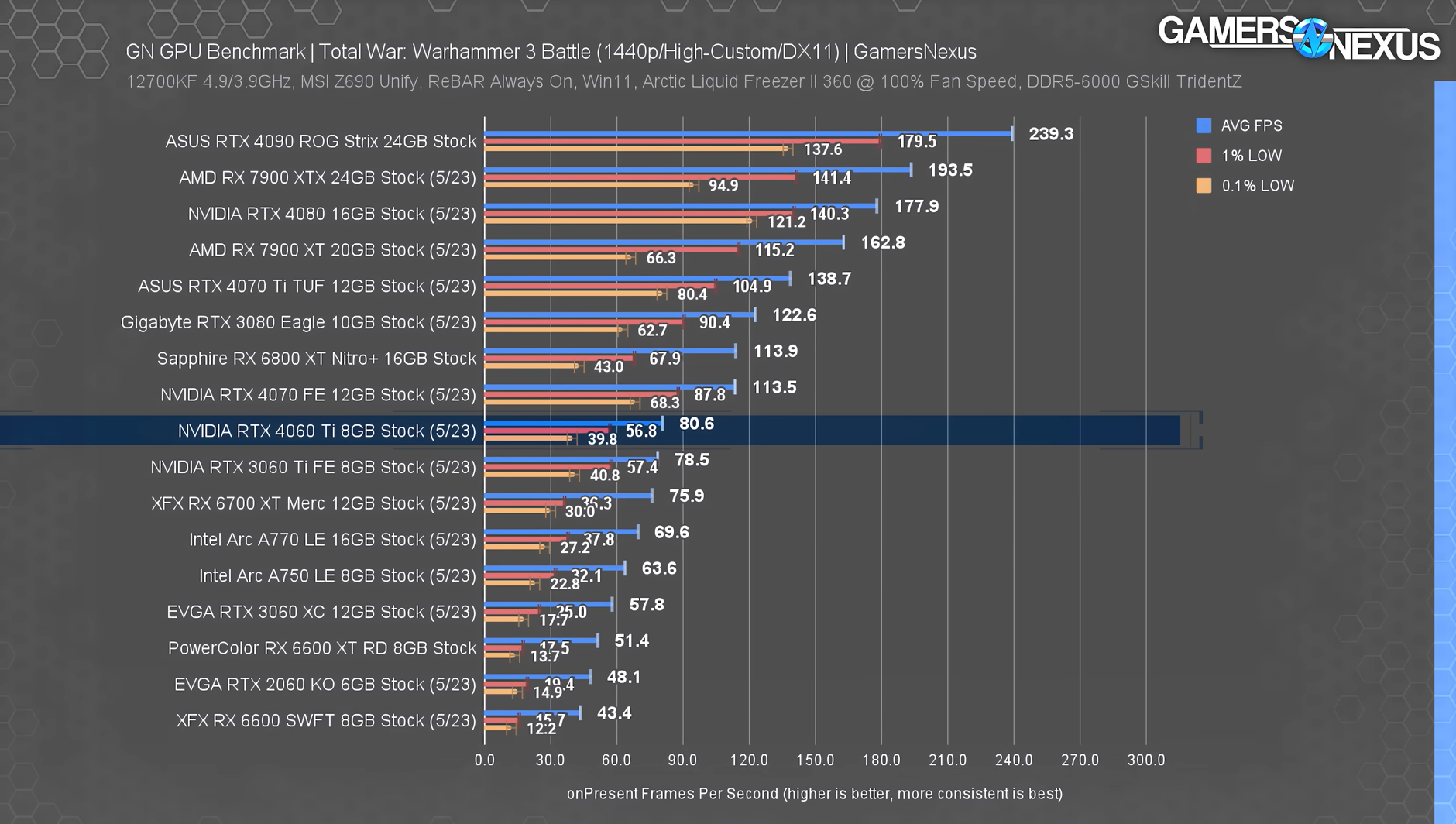Click the 57.8 average FPS value

click(x=647, y=605)
